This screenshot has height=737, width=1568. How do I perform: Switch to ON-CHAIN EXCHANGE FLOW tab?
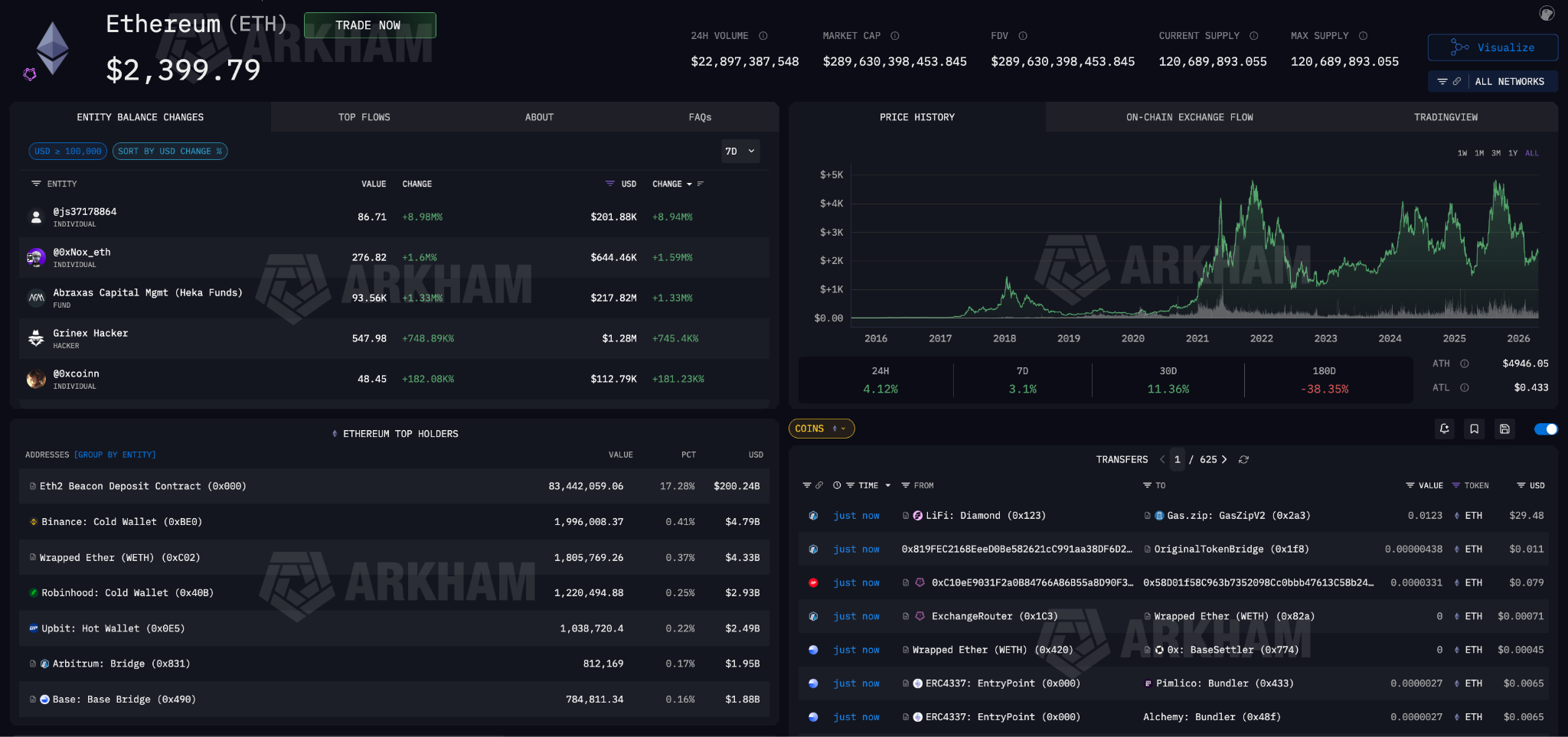coord(1189,117)
